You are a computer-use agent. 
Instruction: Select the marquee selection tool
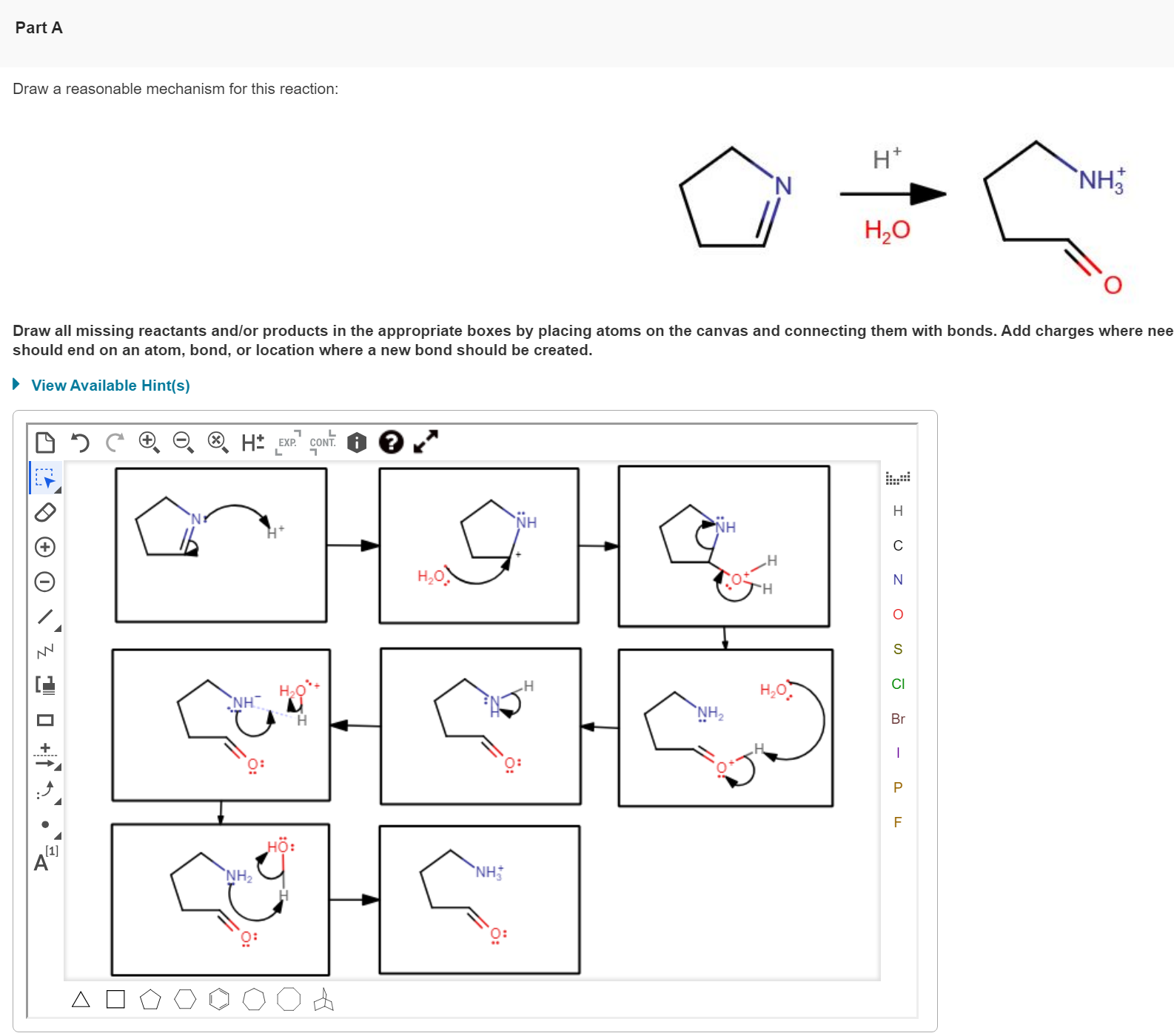pyautogui.click(x=45, y=478)
